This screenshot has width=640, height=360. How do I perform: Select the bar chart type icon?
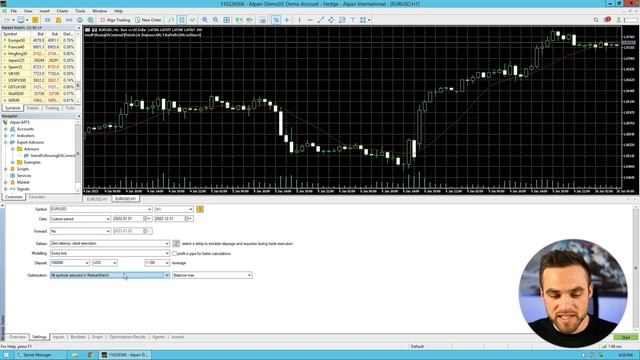(x=171, y=20)
